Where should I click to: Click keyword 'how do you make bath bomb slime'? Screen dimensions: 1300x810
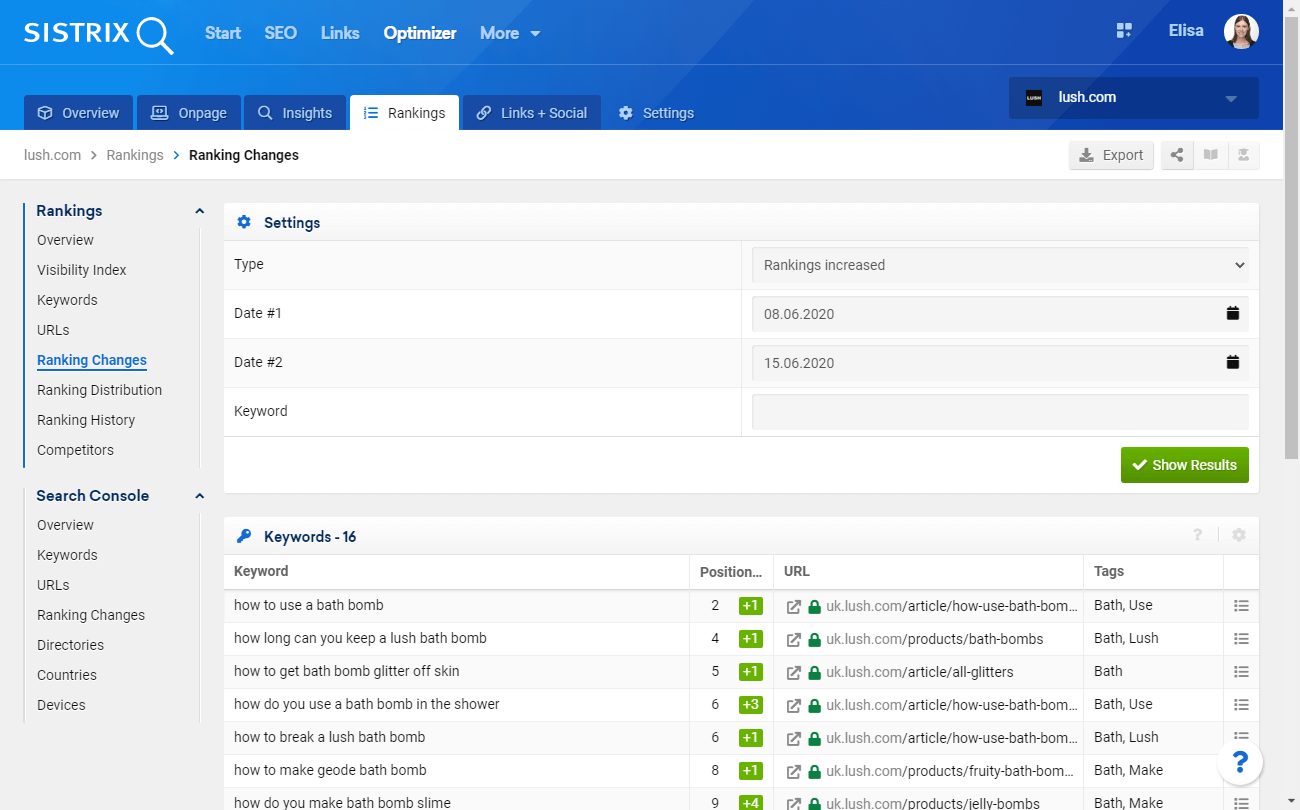[342, 803]
